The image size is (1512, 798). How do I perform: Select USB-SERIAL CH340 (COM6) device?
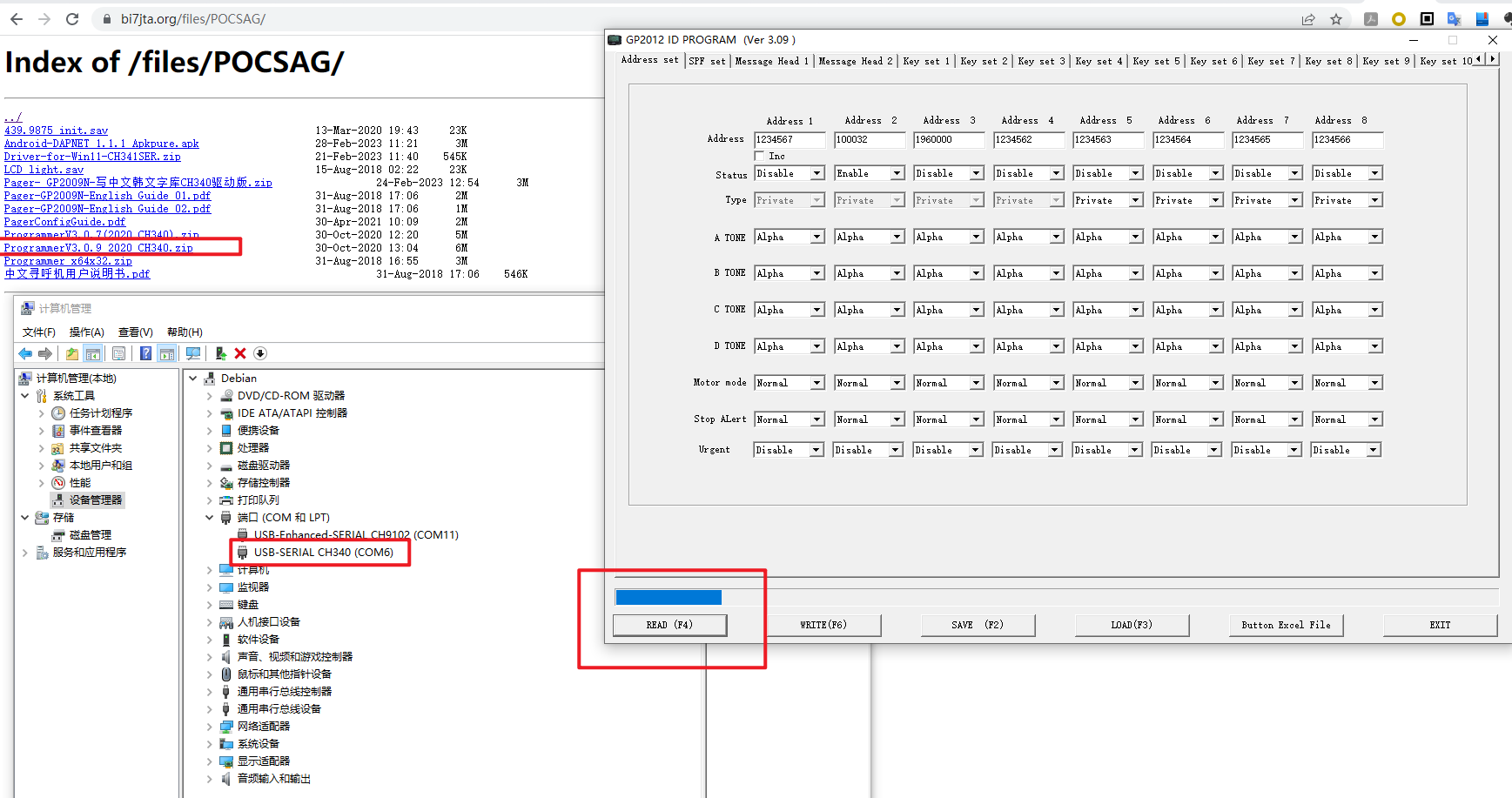(x=323, y=553)
